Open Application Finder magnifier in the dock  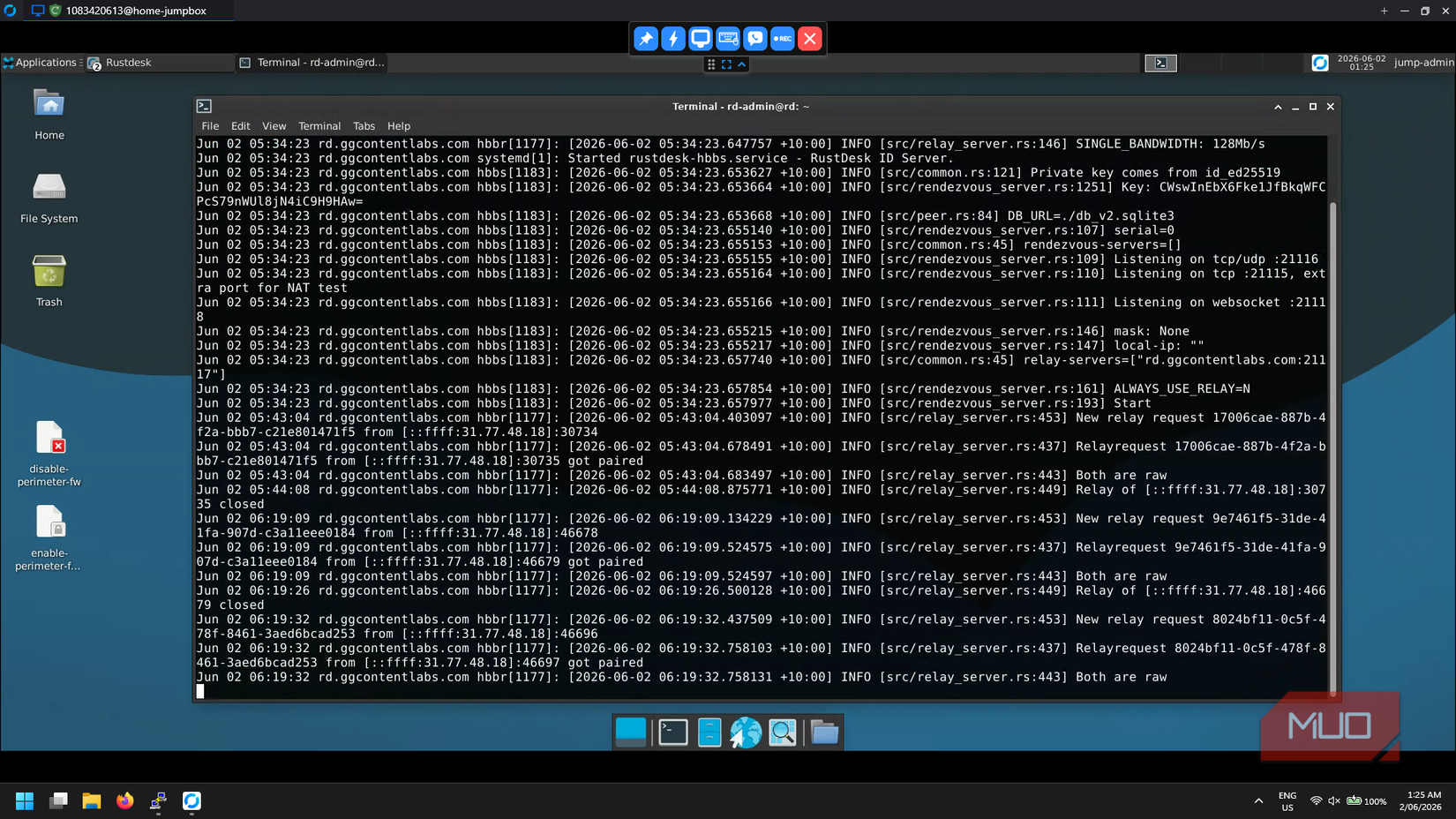(x=783, y=733)
